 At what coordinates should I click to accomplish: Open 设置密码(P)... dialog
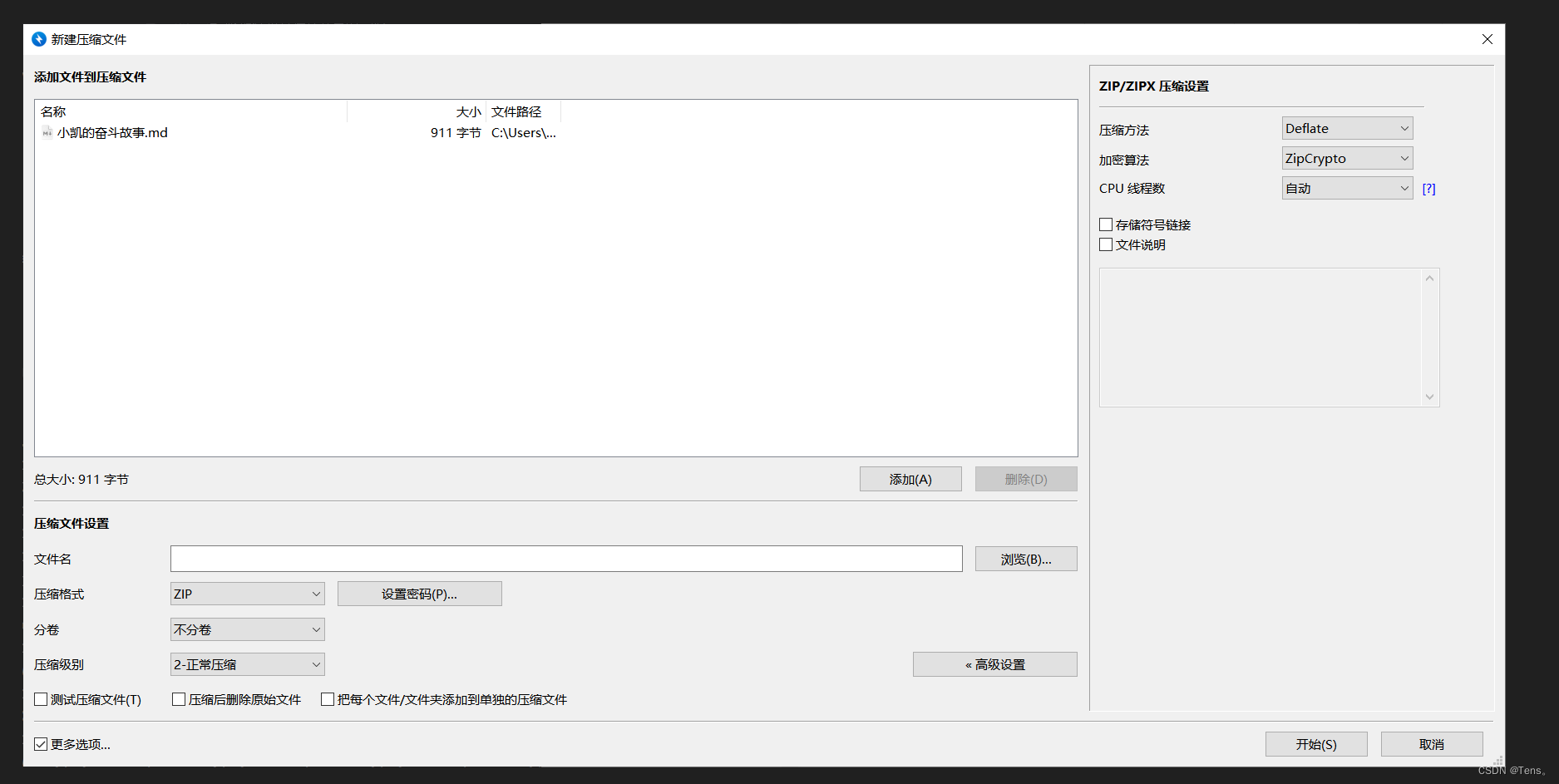pyautogui.click(x=419, y=594)
